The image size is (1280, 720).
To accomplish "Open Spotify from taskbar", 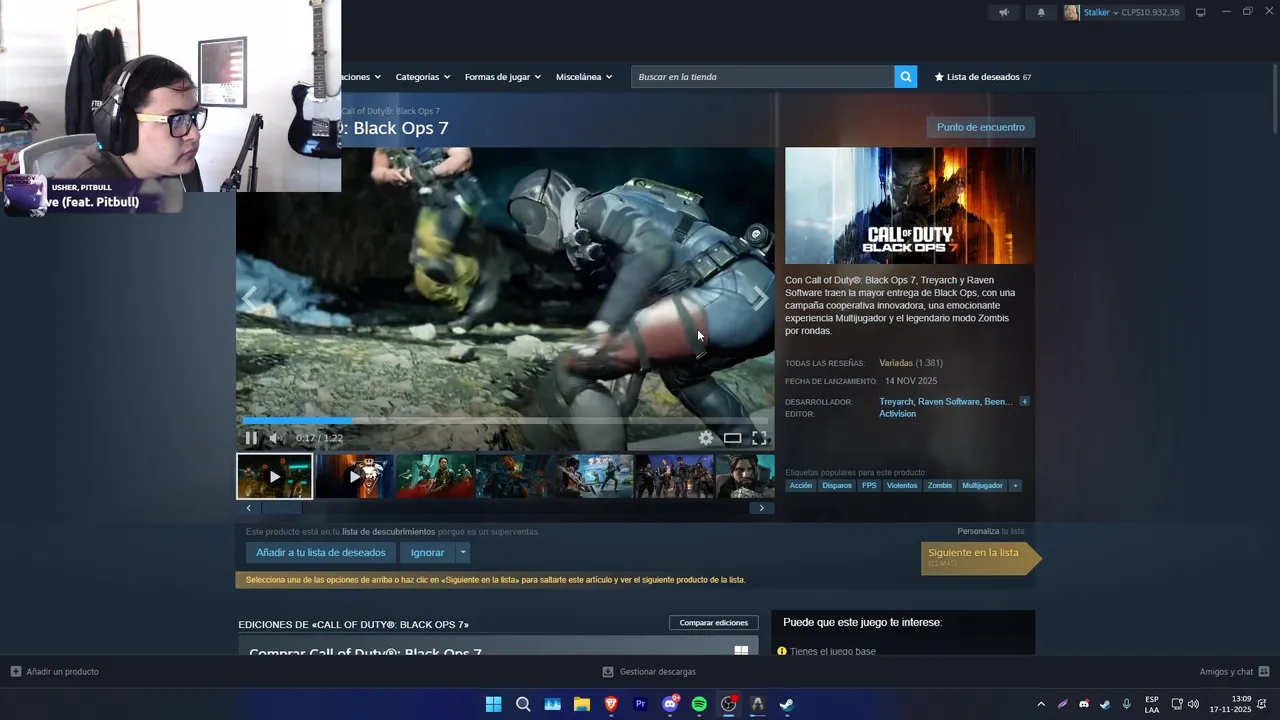I will click(x=699, y=704).
